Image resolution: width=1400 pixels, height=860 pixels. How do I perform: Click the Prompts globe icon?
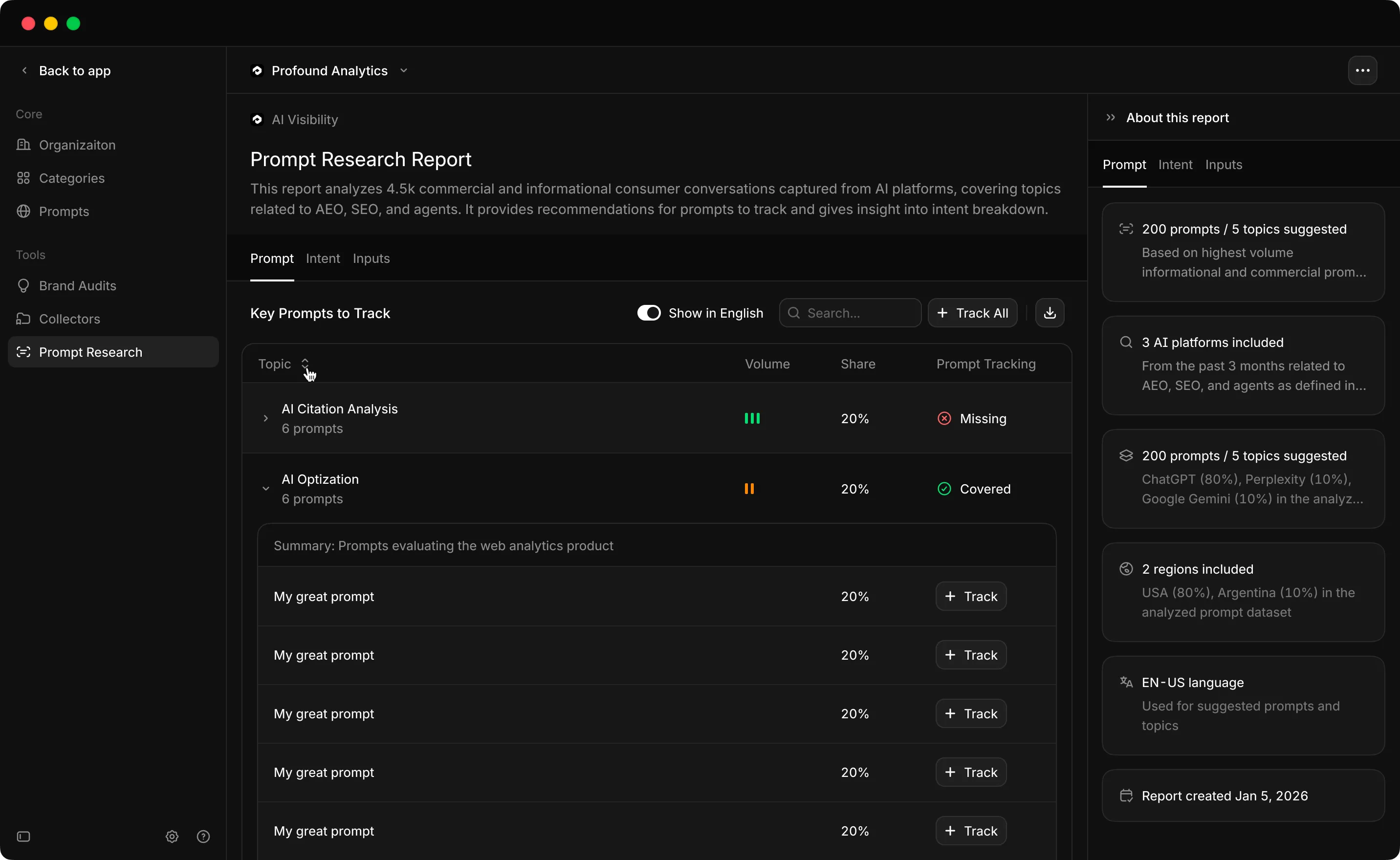click(23, 211)
